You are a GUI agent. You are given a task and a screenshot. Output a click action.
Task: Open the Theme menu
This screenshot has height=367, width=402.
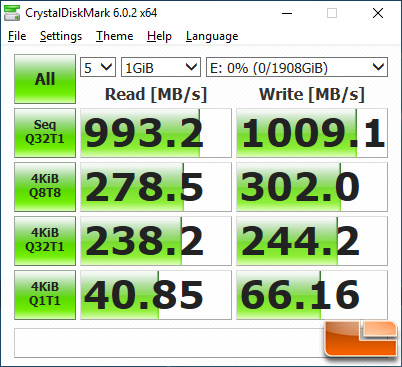(115, 36)
